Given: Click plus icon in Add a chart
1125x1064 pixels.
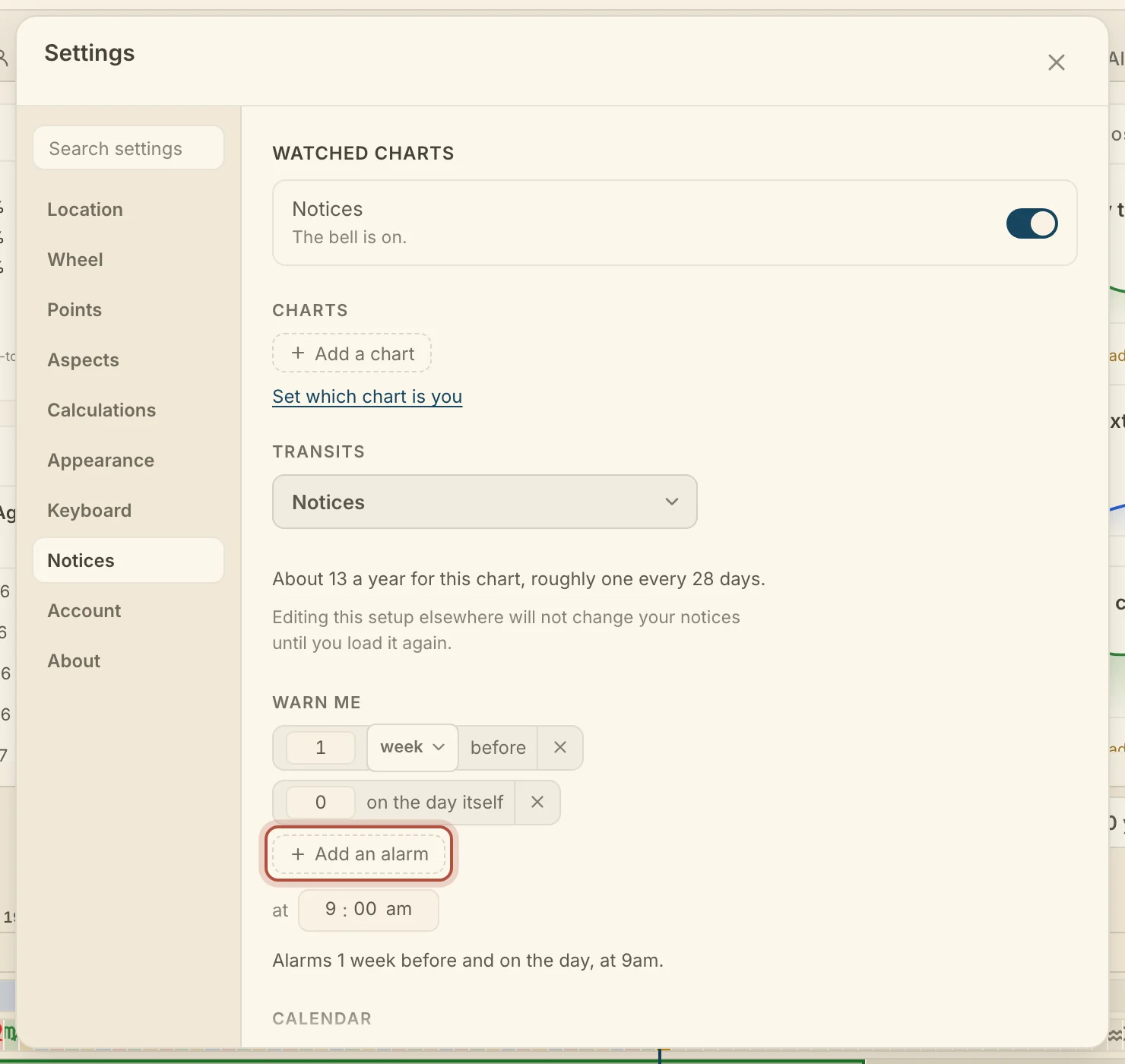Looking at the screenshot, I should [x=298, y=353].
